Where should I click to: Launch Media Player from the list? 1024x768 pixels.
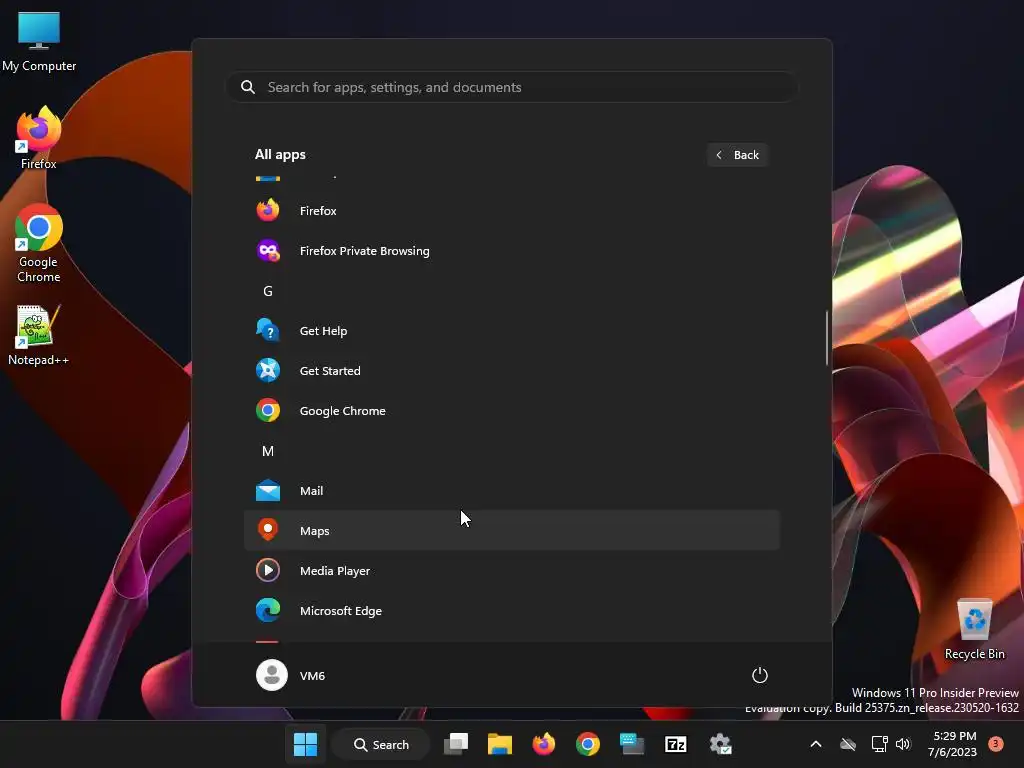(x=511, y=571)
